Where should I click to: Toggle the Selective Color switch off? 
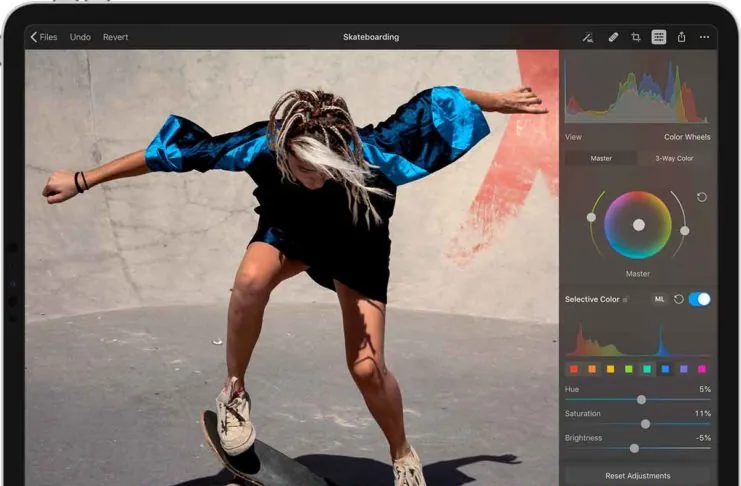tap(699, 299)
